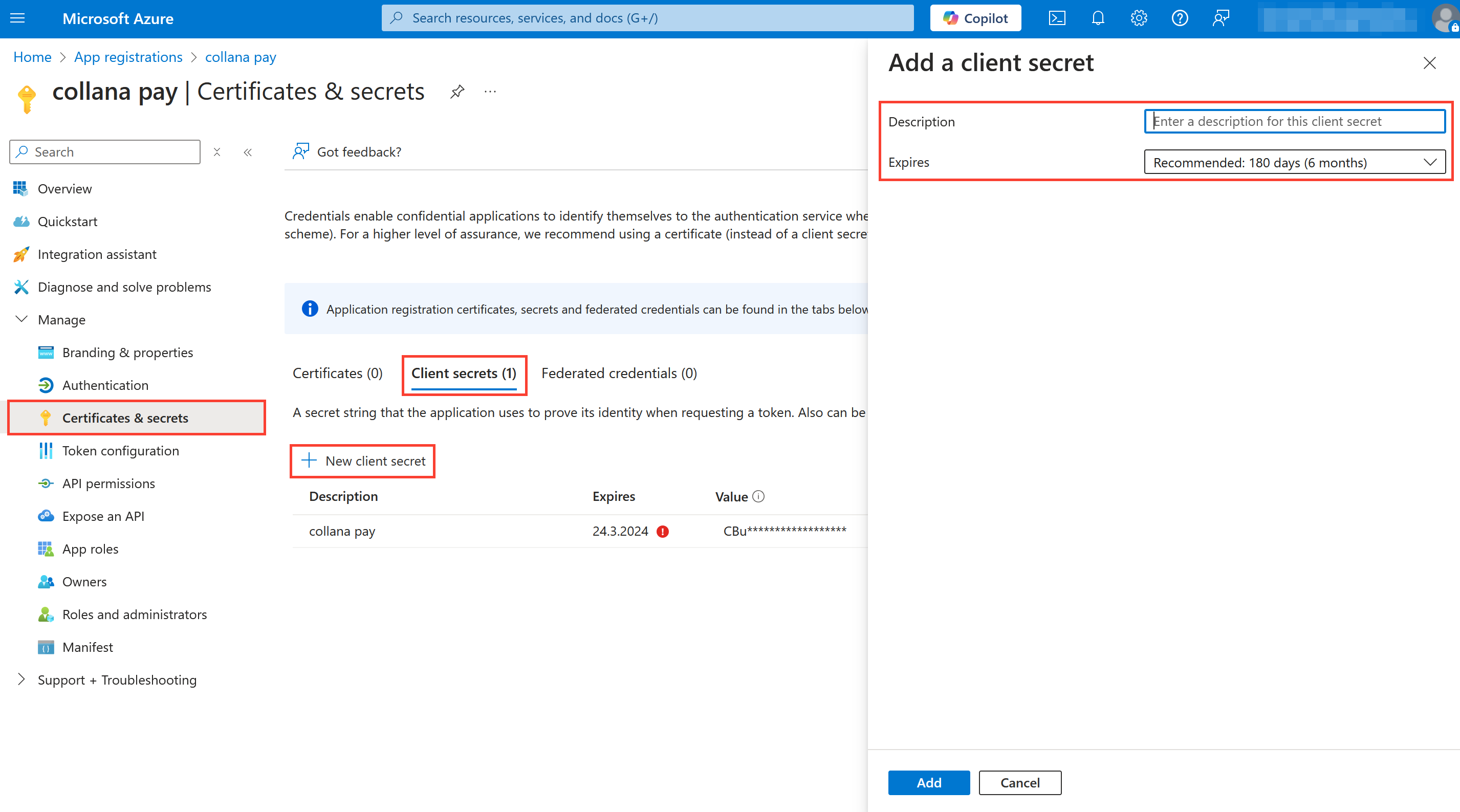This screenshot has width=1460, height=812.
Task: Click the 24.3.2024 expiry date
Action: [x=620, y=532]
